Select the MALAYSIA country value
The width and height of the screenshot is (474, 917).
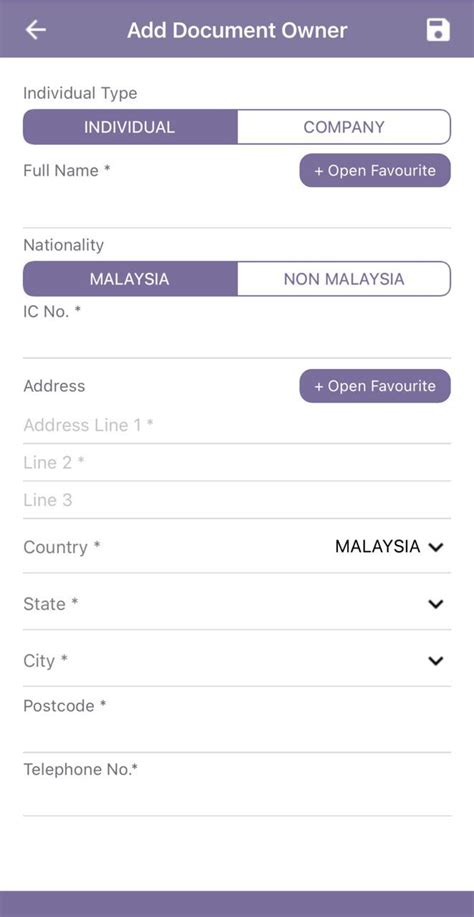[x=378, y=547]
